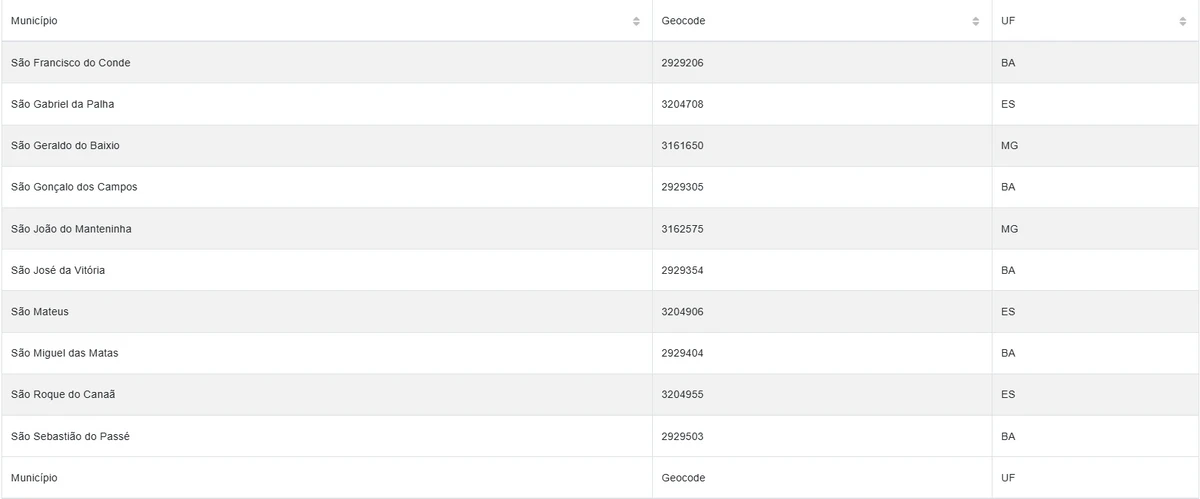Click the sort icon in Município header
The width and height of the screenshot is (1200, 499).
(x=636, y=21)
